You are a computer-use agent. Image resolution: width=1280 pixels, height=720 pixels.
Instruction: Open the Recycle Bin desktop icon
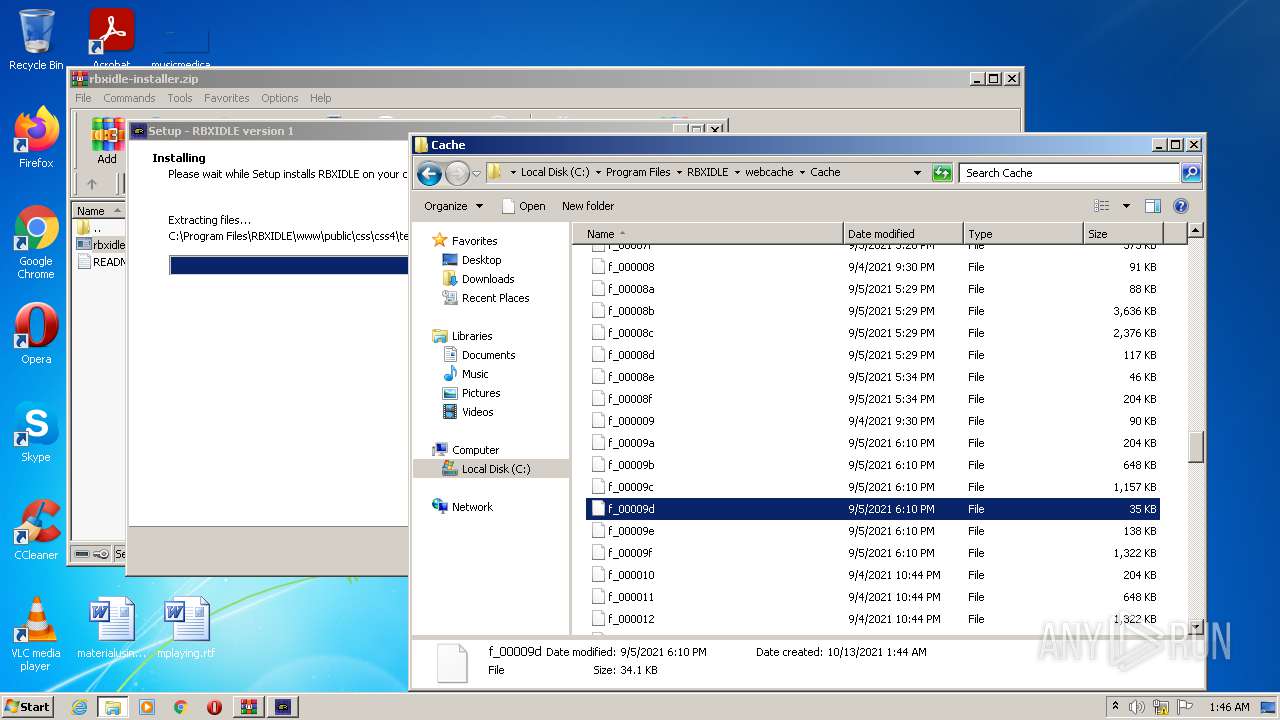[x=36, y=40]
